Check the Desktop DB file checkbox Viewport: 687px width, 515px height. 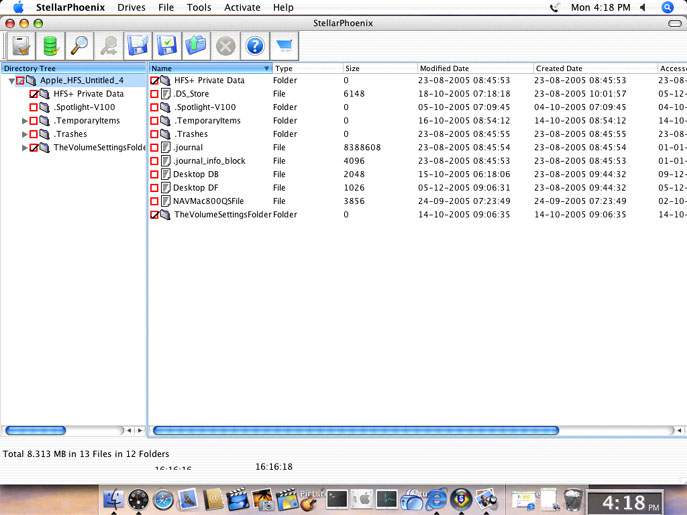click(154, 174)
